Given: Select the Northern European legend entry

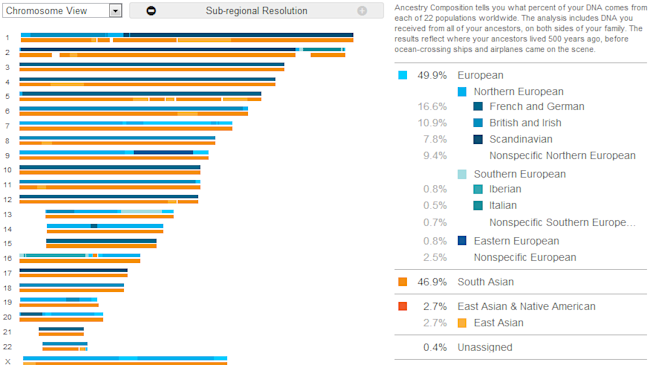Looking at the screenshot, I should (519, 92).
